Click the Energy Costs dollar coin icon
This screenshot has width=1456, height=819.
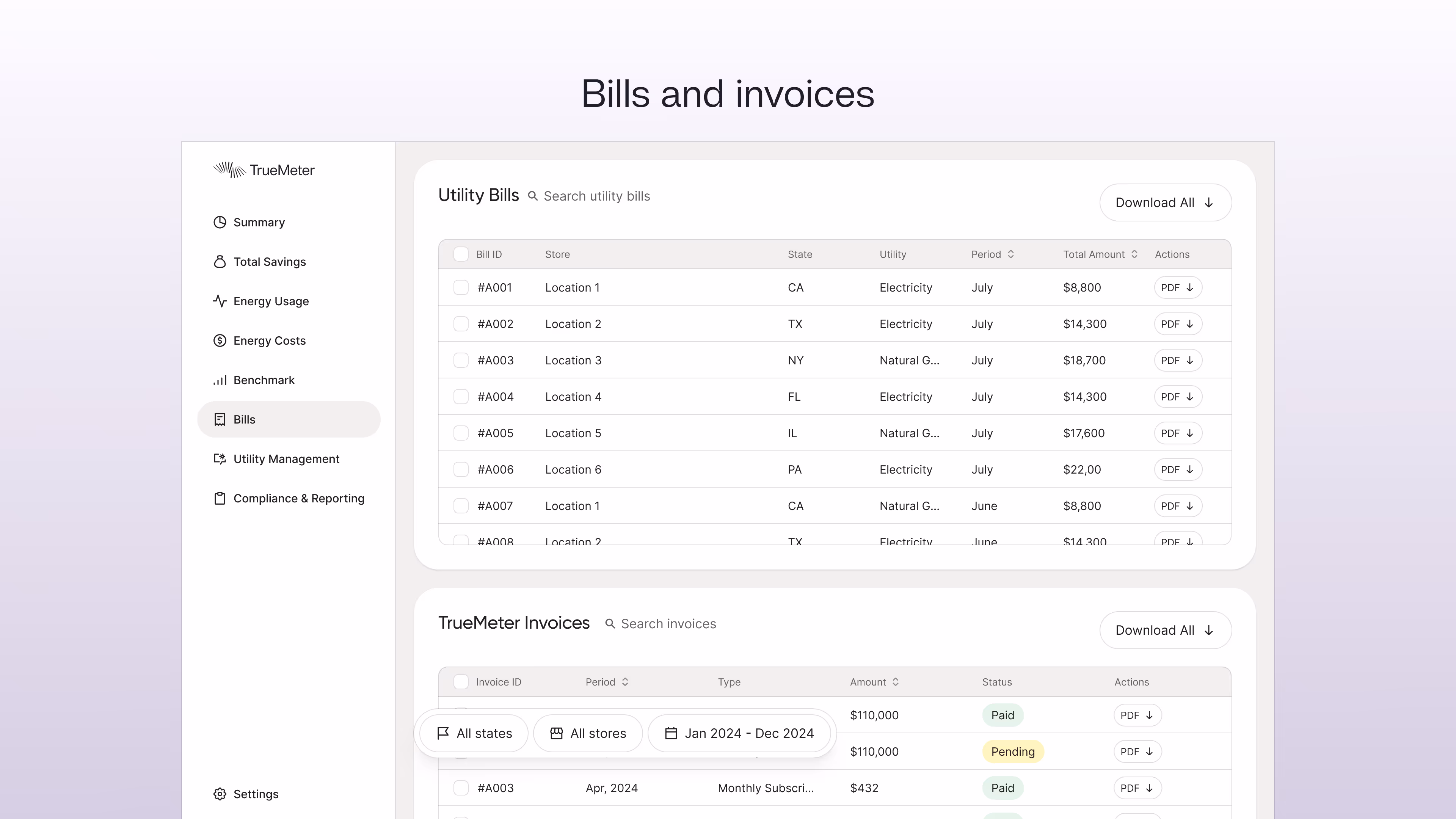(220, 341)
